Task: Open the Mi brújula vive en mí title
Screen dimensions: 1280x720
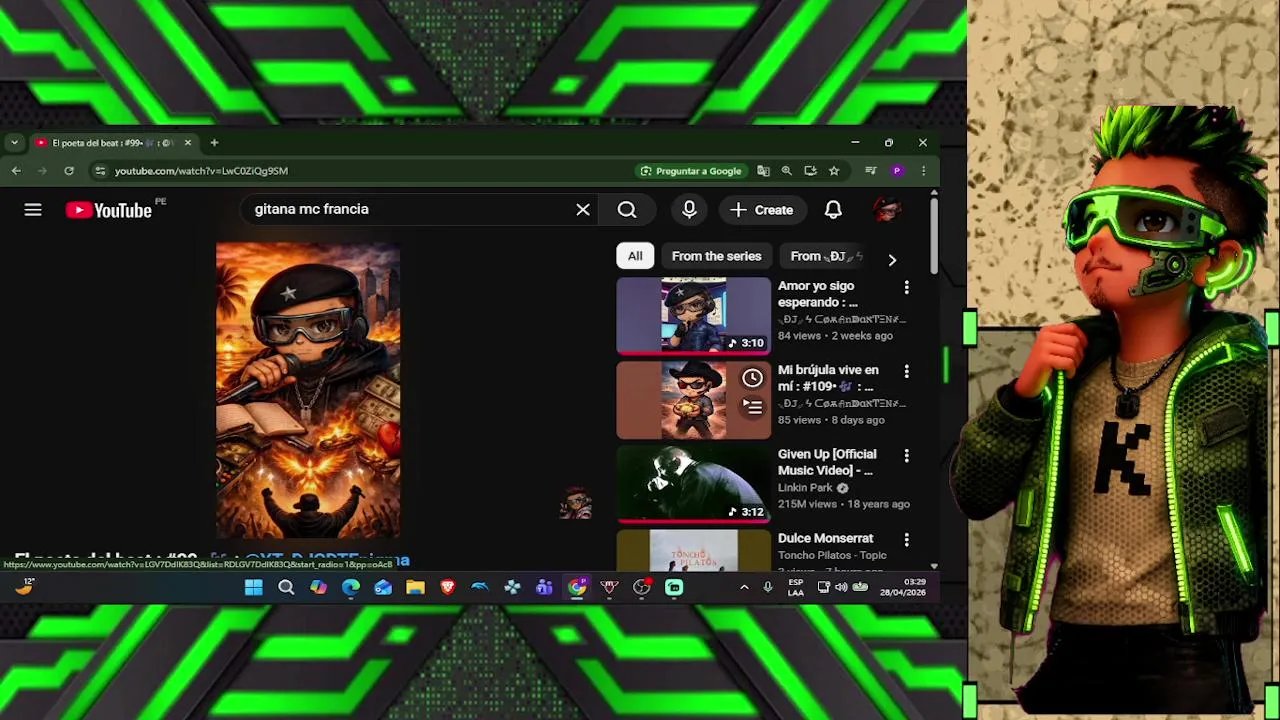Action: pyautogui.click(x=828, y=378)
